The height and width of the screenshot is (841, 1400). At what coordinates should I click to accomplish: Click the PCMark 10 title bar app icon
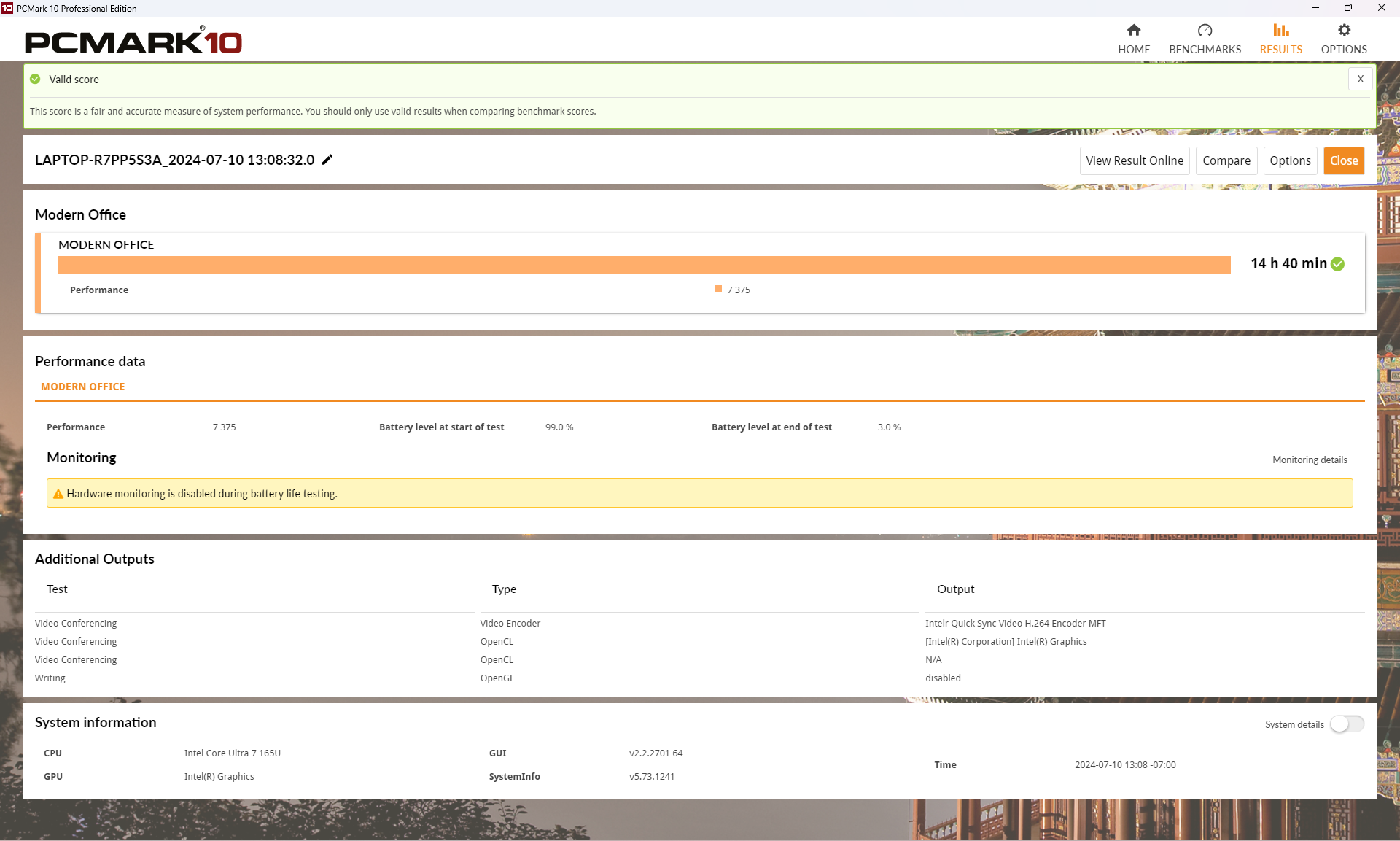click(7, 8)
